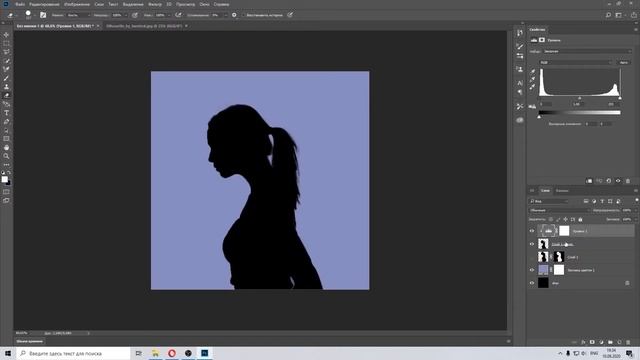Viewport: 640px width, 360px height.
Task: Open layer Fill dropdown arrow
Action: (x=636, y=219)
